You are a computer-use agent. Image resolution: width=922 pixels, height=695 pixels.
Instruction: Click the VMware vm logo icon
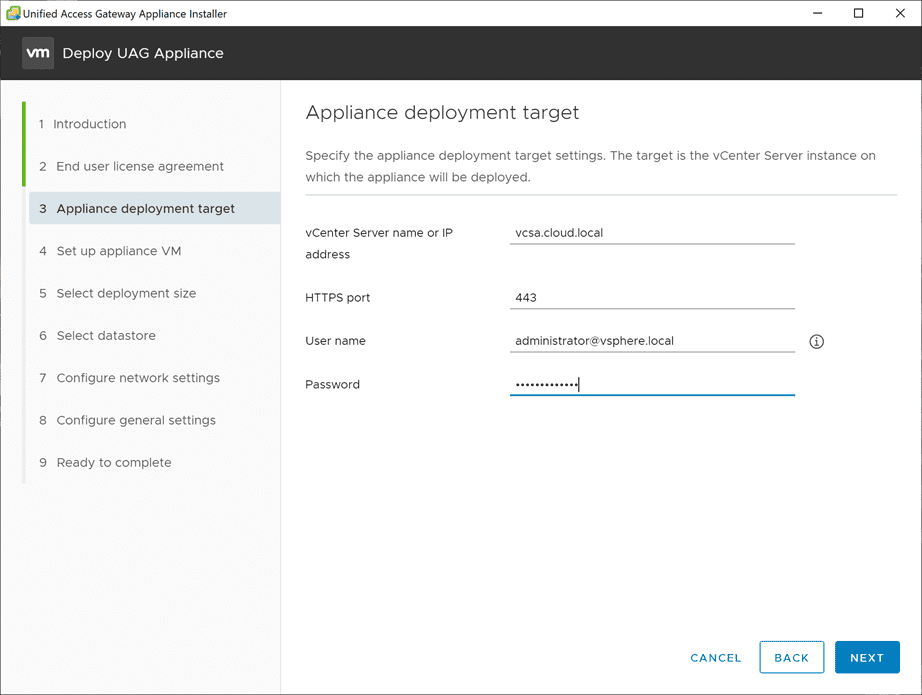pyautogui.click(x=37, y=53)
